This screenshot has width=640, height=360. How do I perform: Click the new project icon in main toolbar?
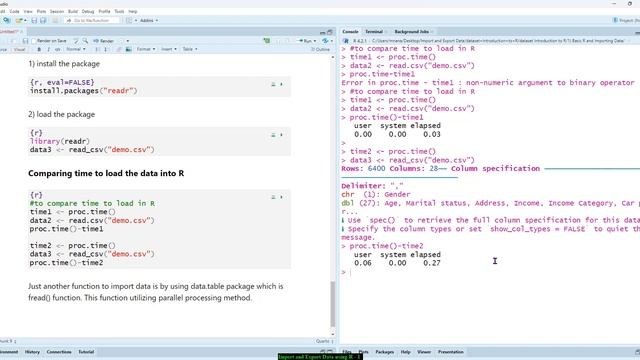(x=7, y=20)
